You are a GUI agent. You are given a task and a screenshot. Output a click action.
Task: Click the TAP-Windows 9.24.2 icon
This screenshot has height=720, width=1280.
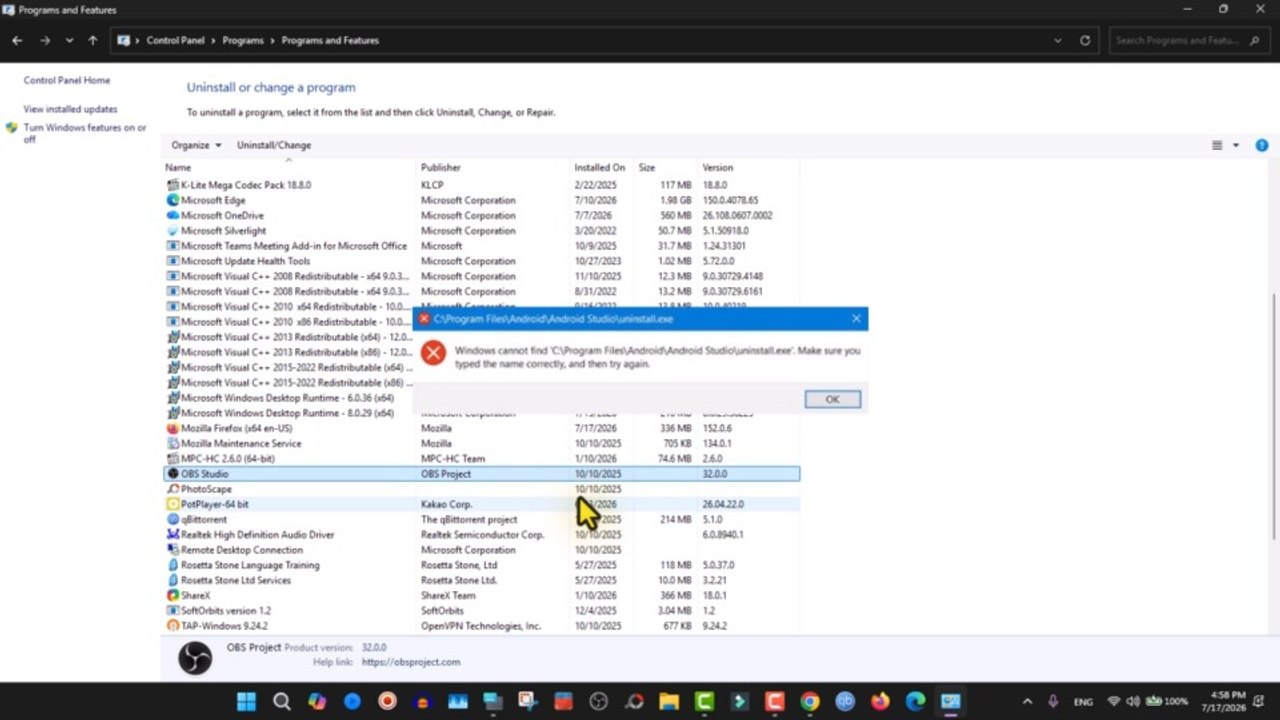click(173, 625)
